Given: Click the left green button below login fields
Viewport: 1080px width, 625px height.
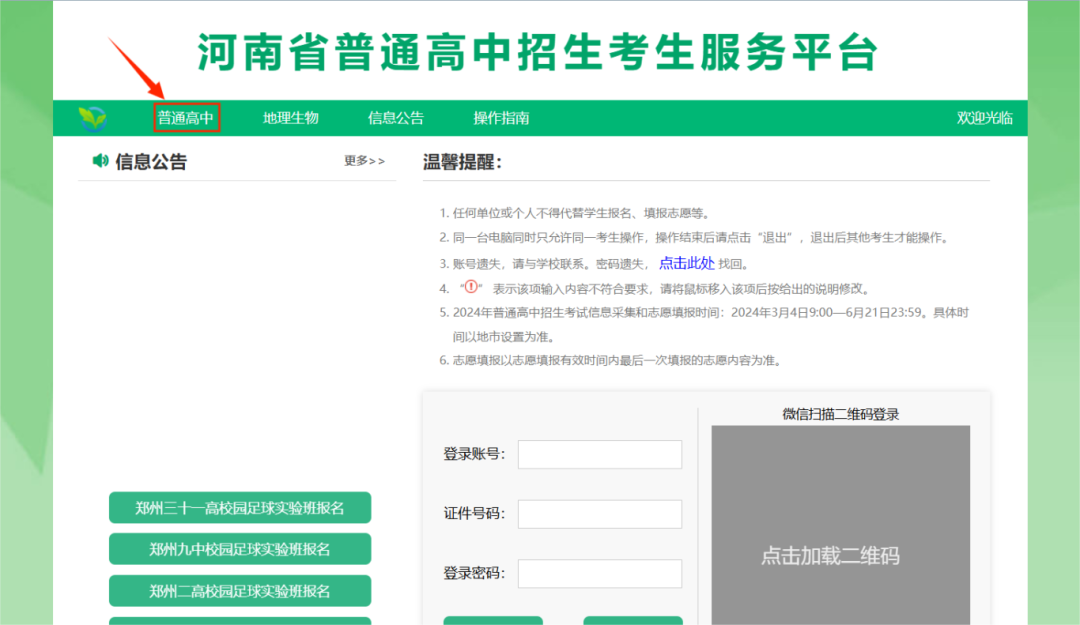Looking at the screenshot, I should 493,621.
